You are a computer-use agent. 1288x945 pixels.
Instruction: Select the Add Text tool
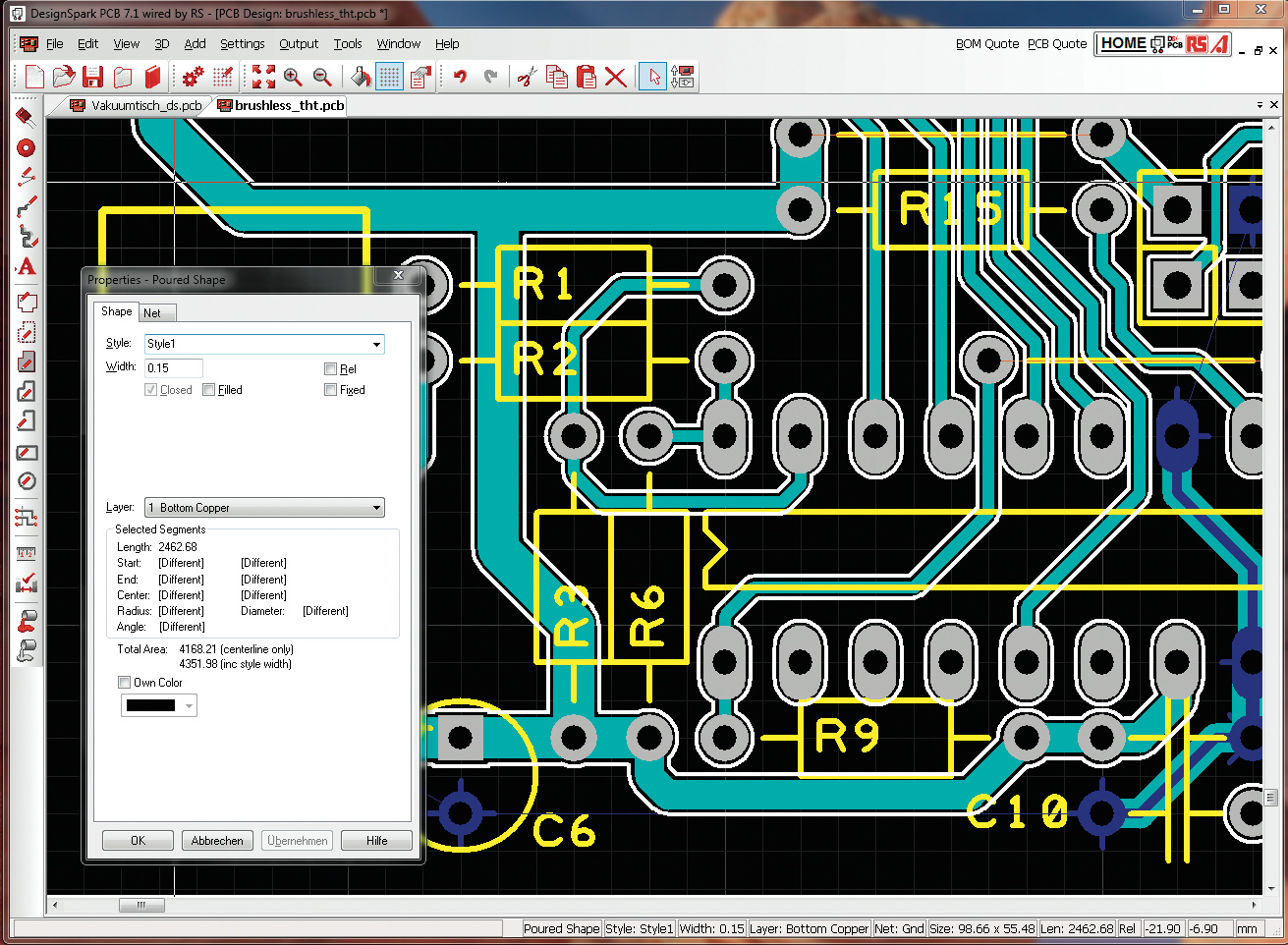[27, 266]
